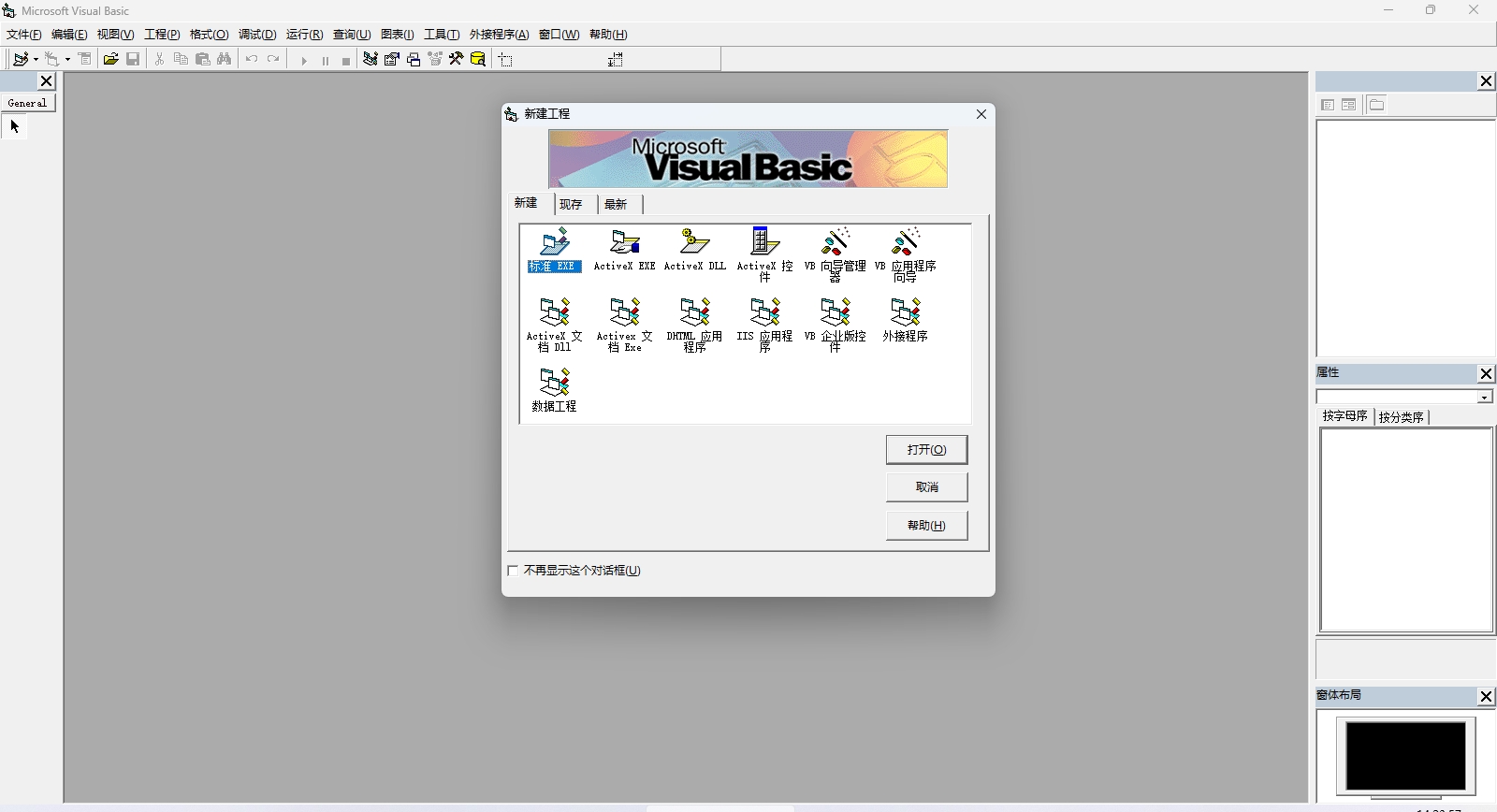Open the Toolbox hammer-wrench toolbar icon
Image resolution: width=1497 pixels, height=812 pixels.
[x=457, y=59]
